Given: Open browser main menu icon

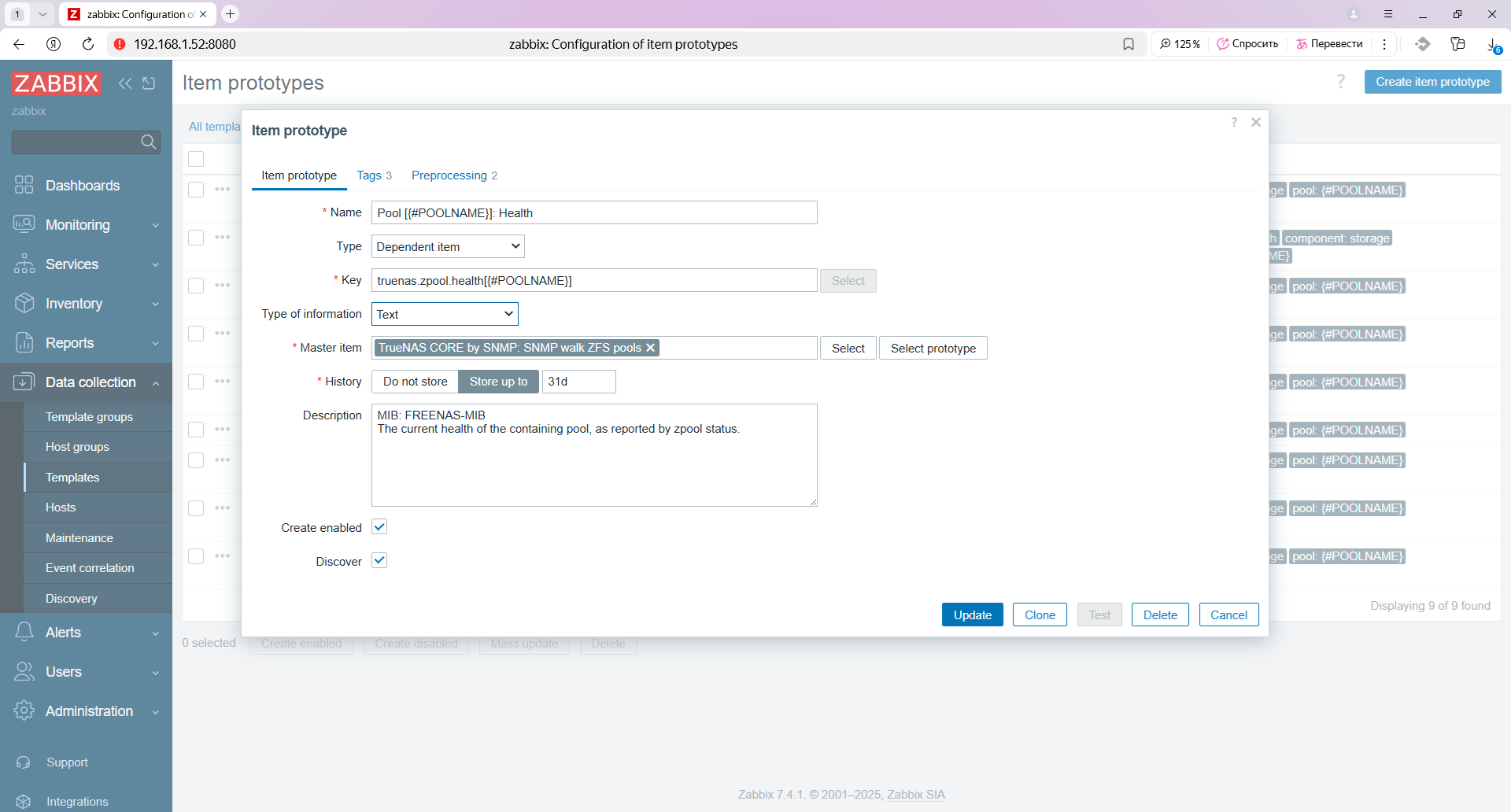Looking at the screenshot, I should point(1388,14).
